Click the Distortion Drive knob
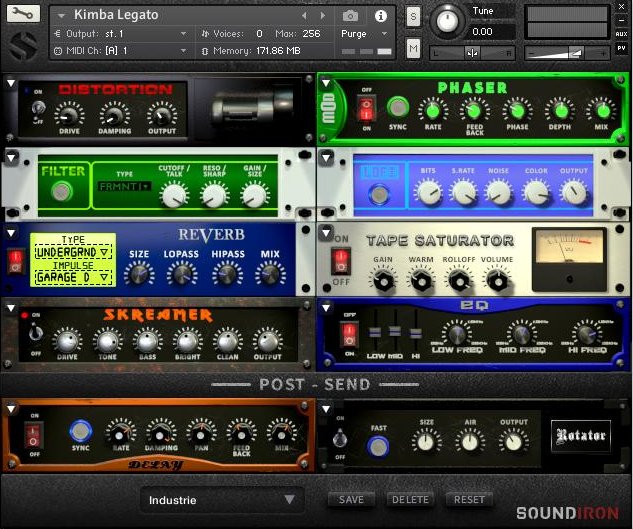The image size is (633, 529). click(69, 115)
